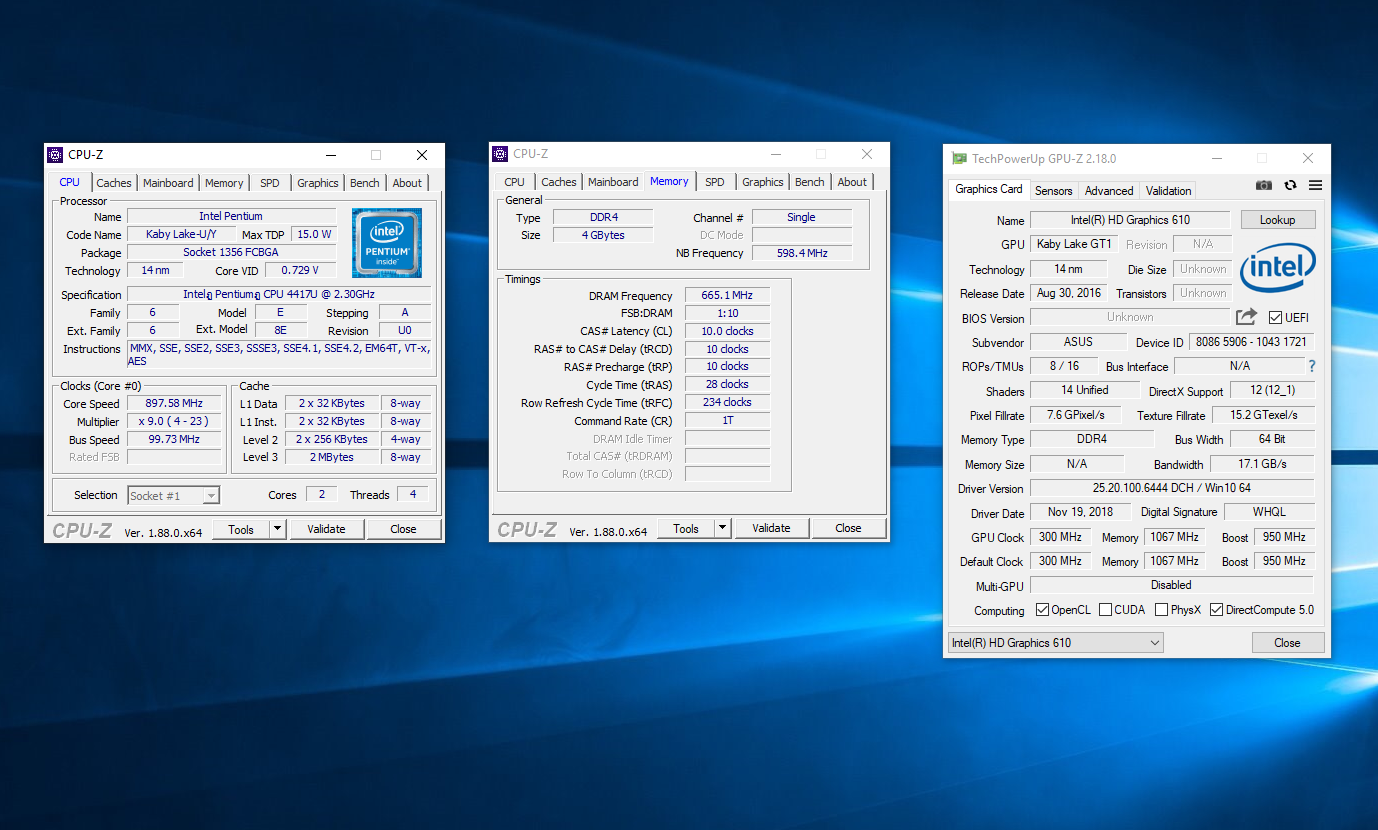Click the BIOS export share icon
This screenshot has width=1378, height=830.
pos(1246,317)
